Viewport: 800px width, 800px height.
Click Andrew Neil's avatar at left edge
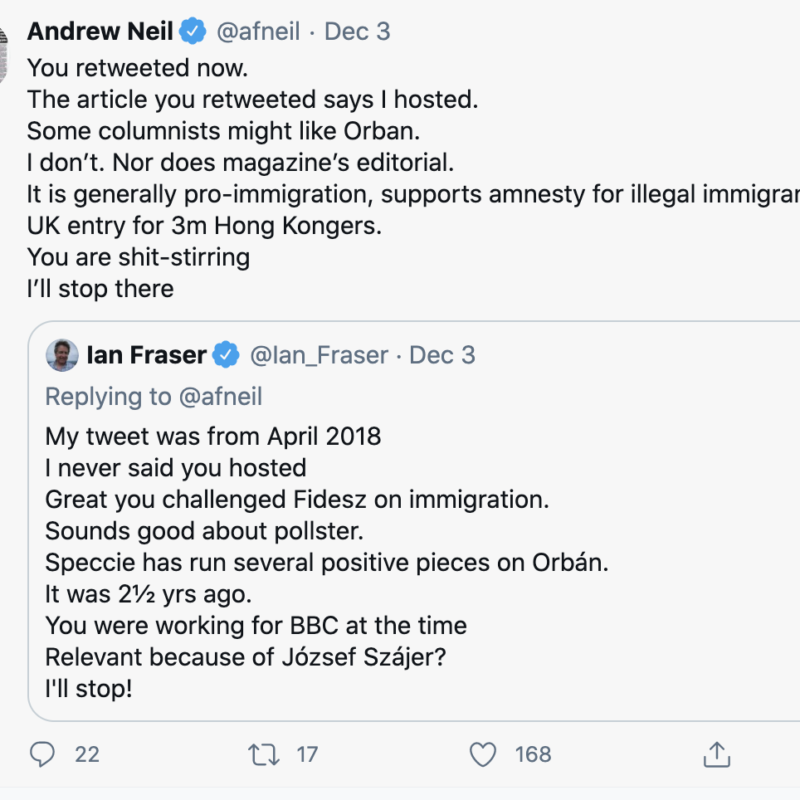[x=4, y=45]
